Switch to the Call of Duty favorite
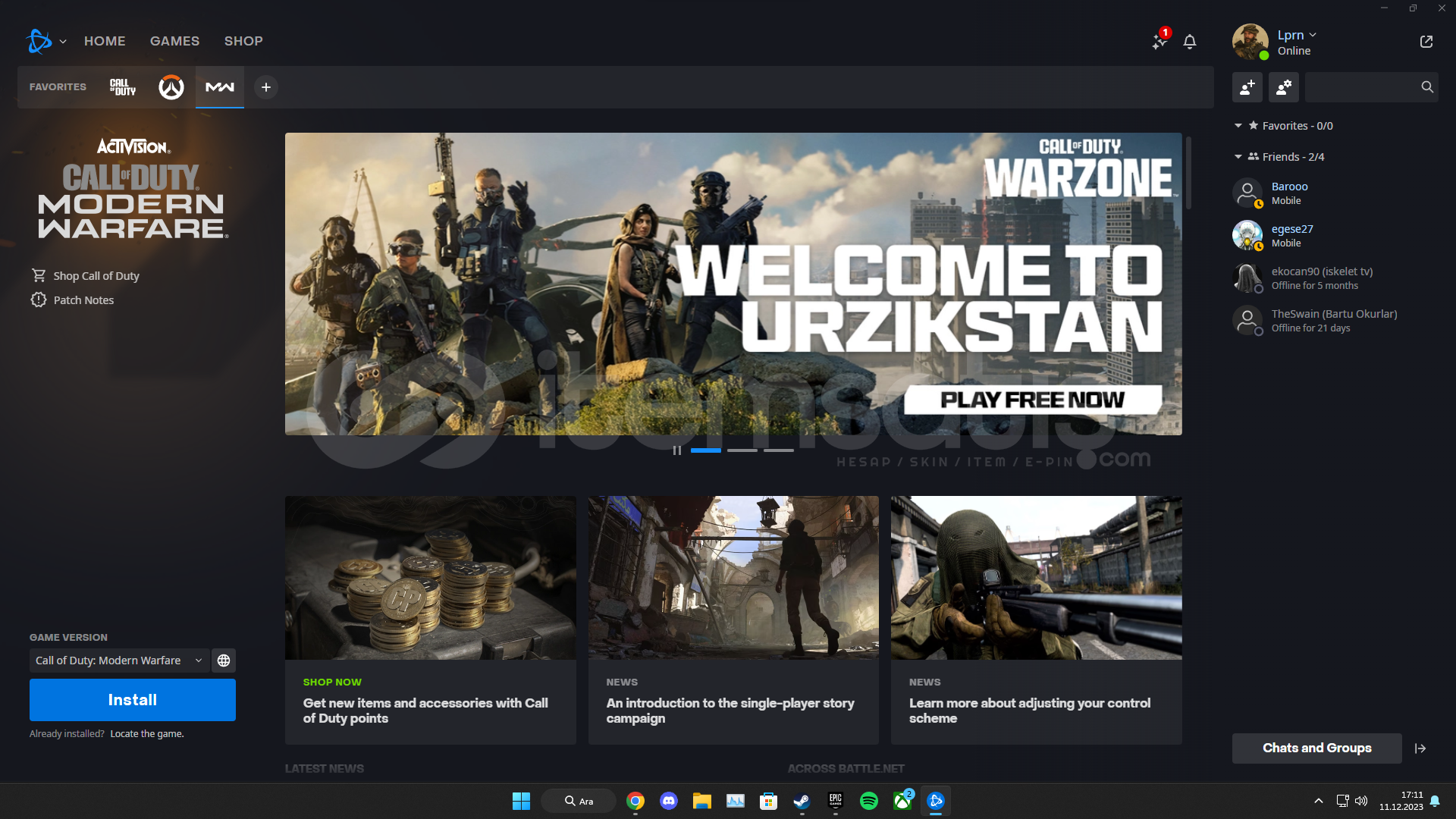 [123, 87]
